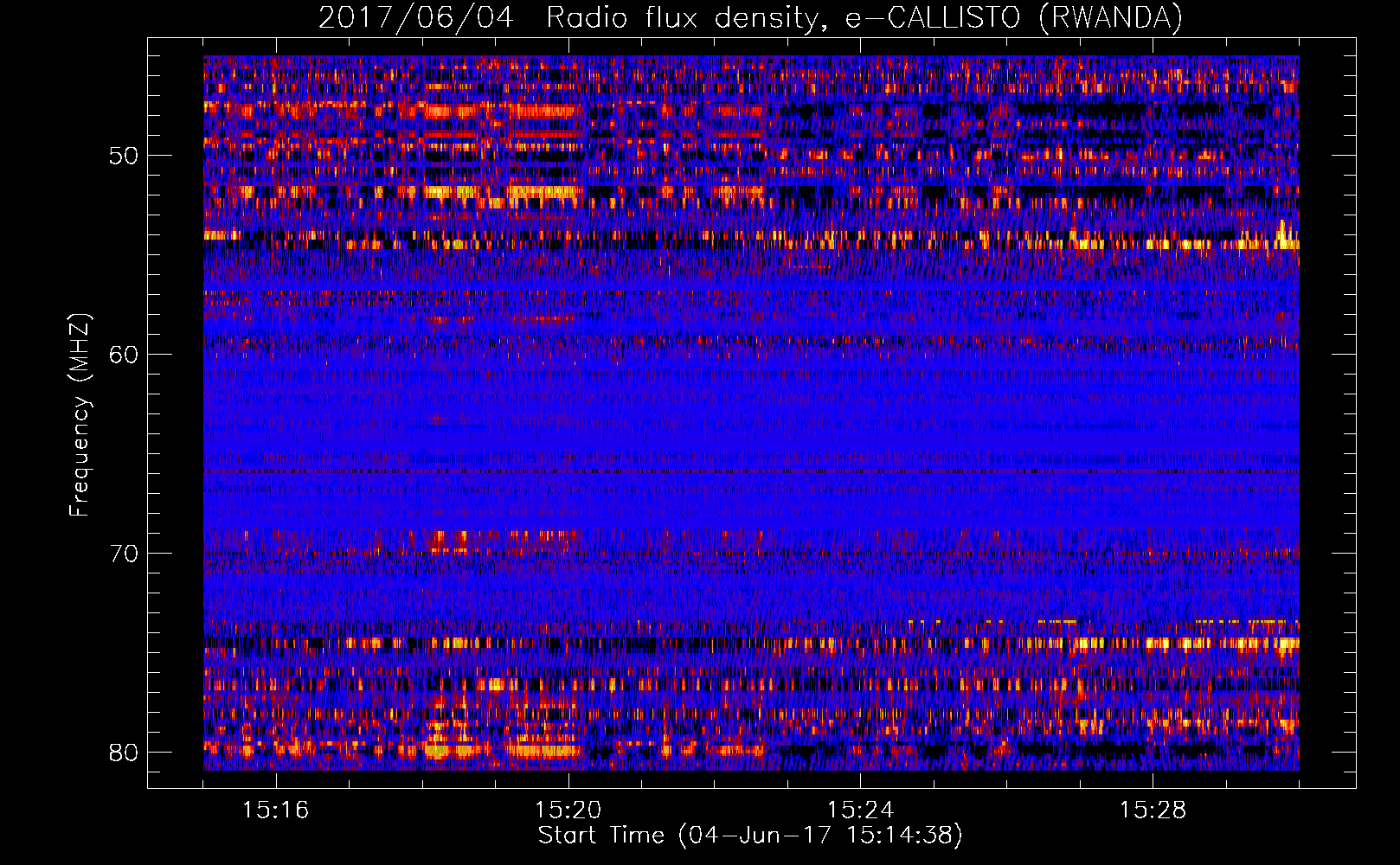Select the '15:20' time tick label

[568, 811]
